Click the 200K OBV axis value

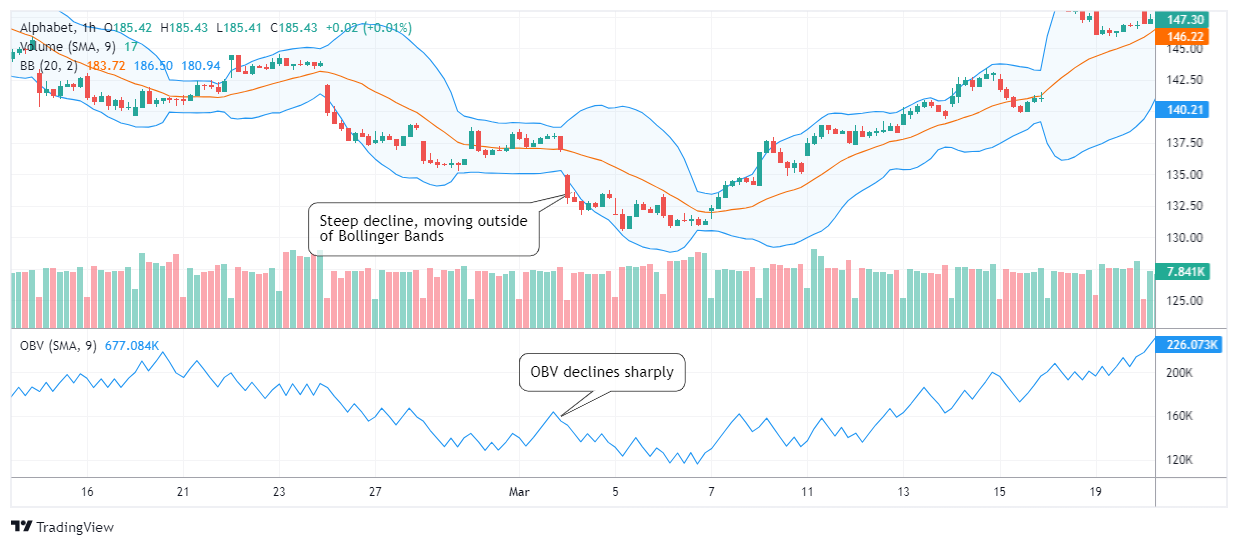(1180, 372)
